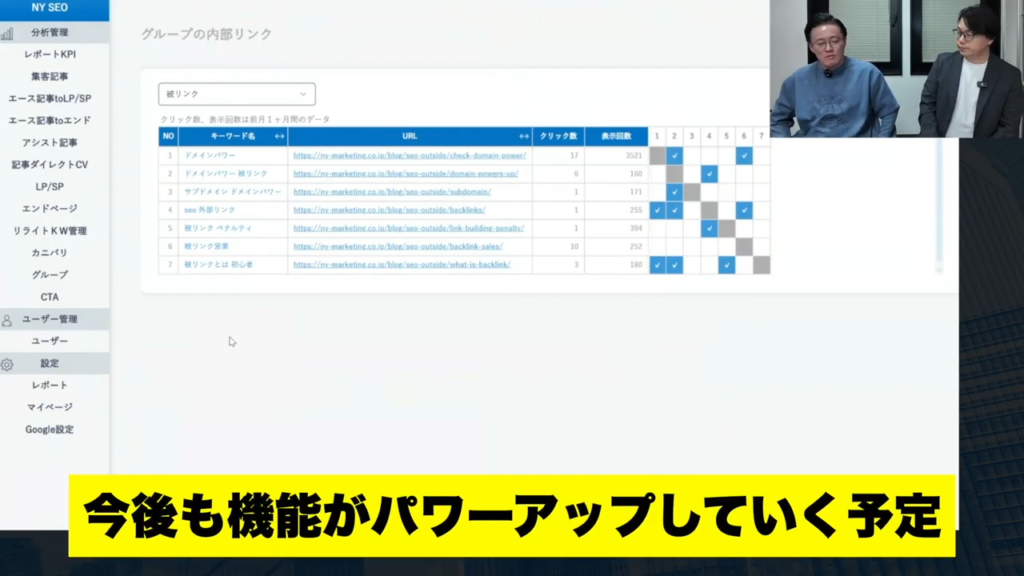Collapse the 設定 sidebar section
The height and width of the screenshot is (576, 1024).
(x=50, y=364)
